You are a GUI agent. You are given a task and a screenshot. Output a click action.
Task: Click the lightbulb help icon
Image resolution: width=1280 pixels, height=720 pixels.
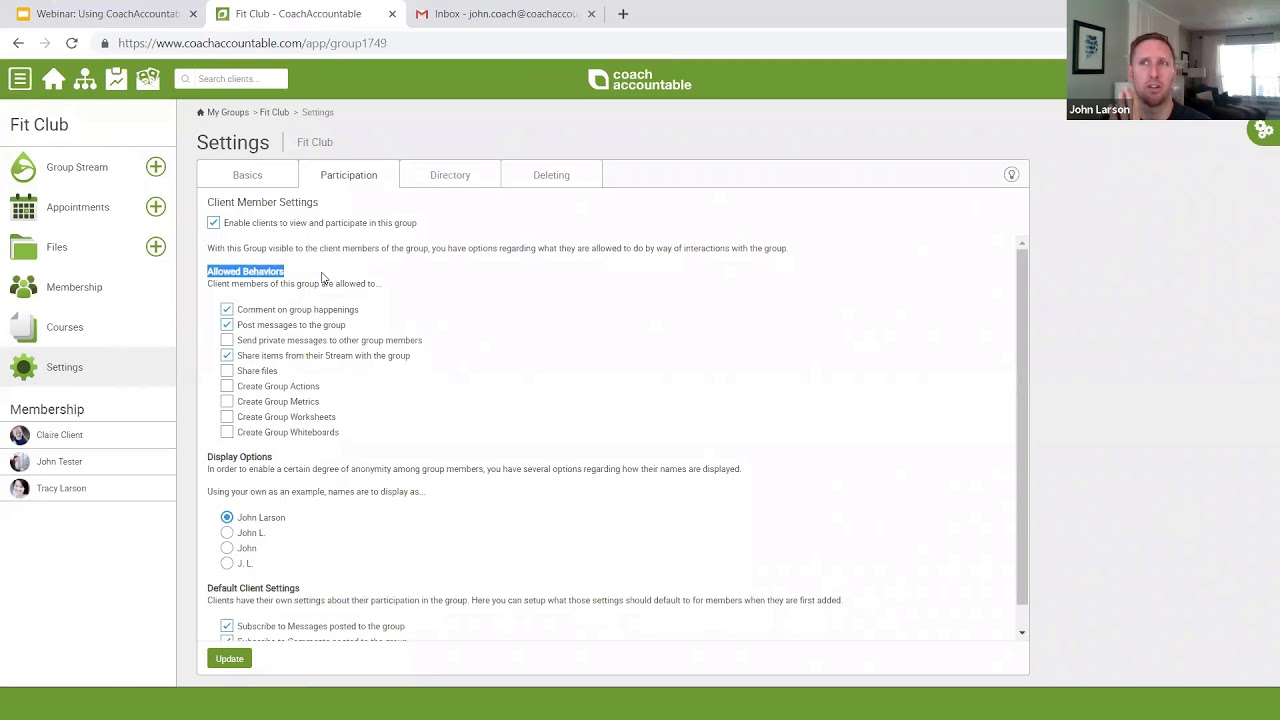(x=1011, y=175)
